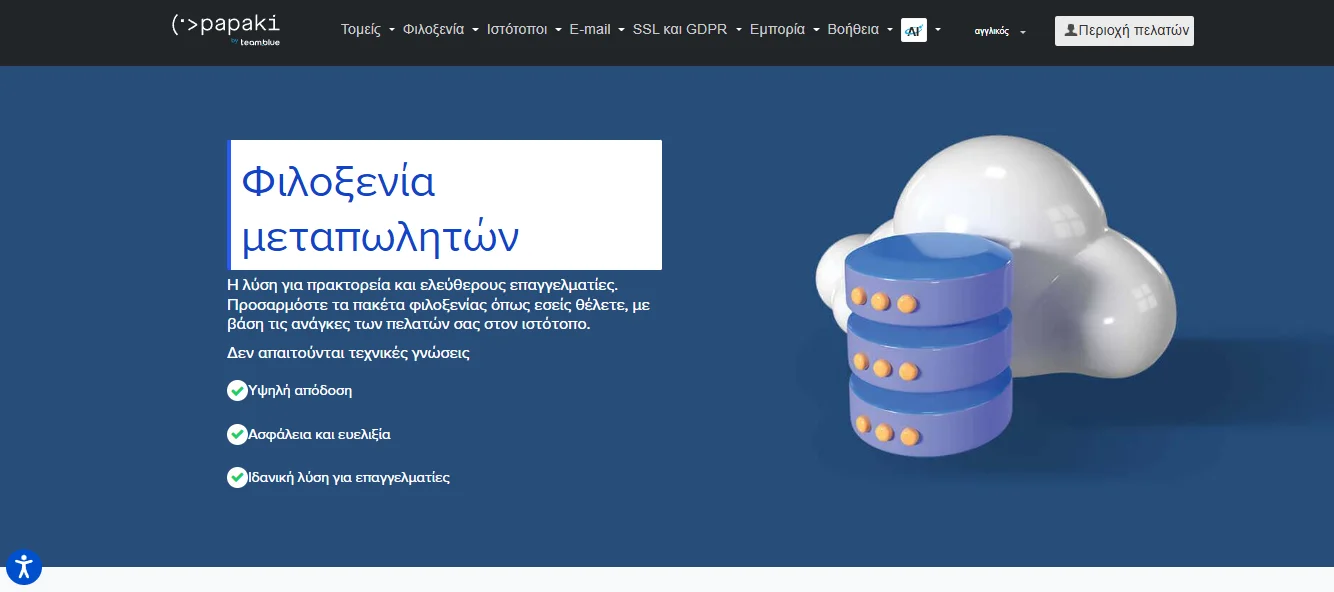Click the "Υψηλή απόδοση" feature text
The height and width of the screenshot is (592, 1334).
click(x=300, y=390)
